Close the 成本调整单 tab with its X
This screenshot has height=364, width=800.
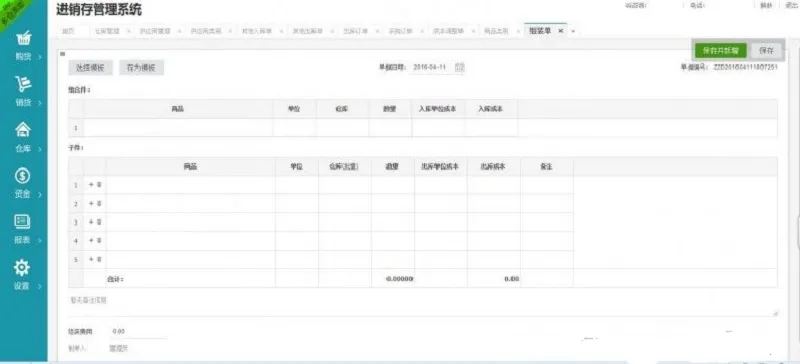(472, 31)
